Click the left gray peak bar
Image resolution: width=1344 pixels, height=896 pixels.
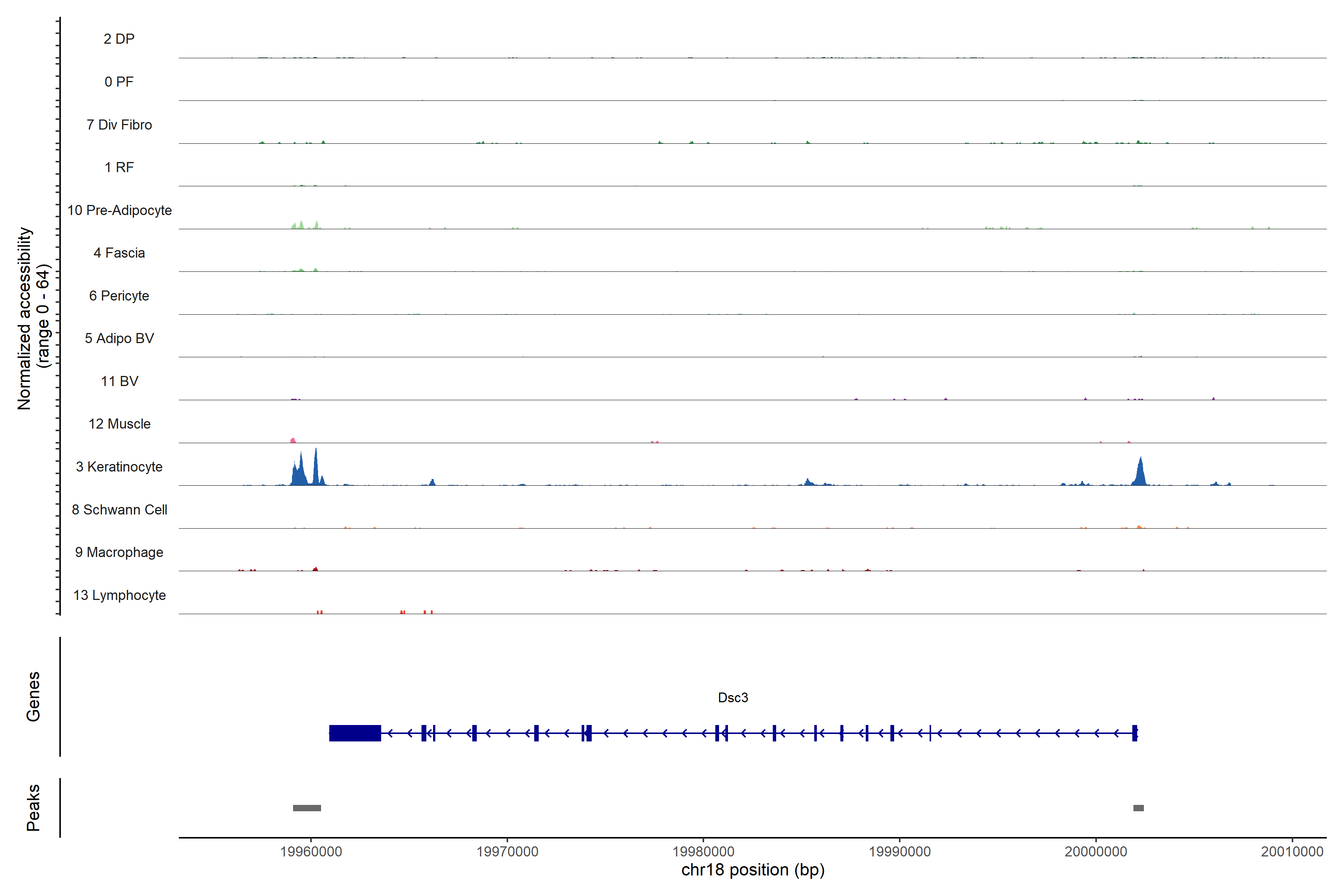click(x=307, y=808)
